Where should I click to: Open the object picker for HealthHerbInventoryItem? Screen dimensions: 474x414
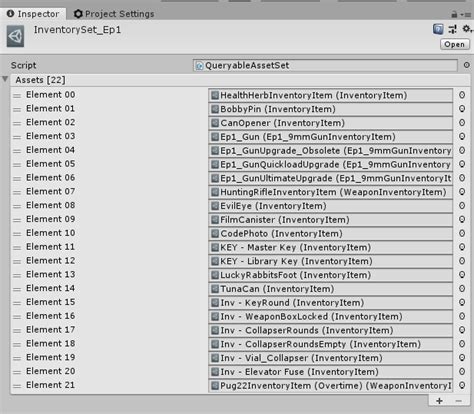pyautogui.click(x=462, y=95)
